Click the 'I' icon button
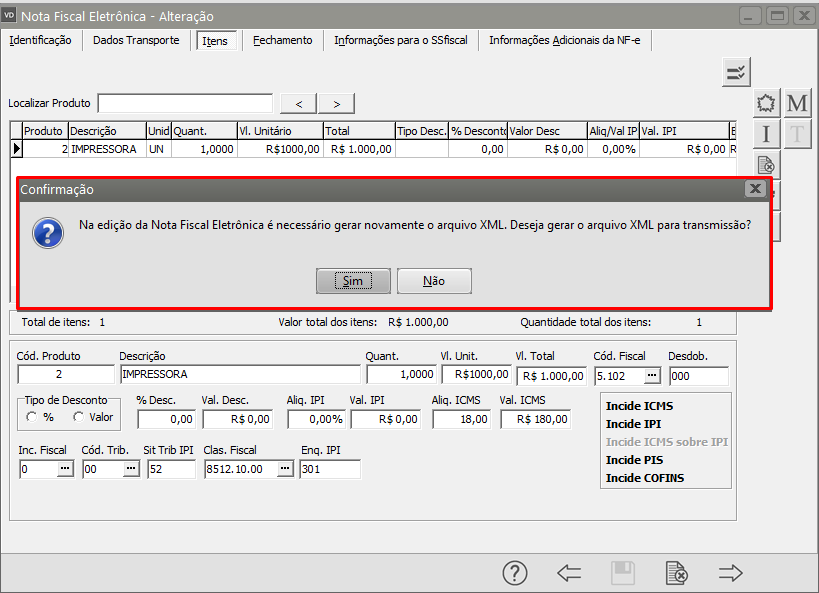Image resolution: width=819 pixels, height=593 pixels. (767, 134)
